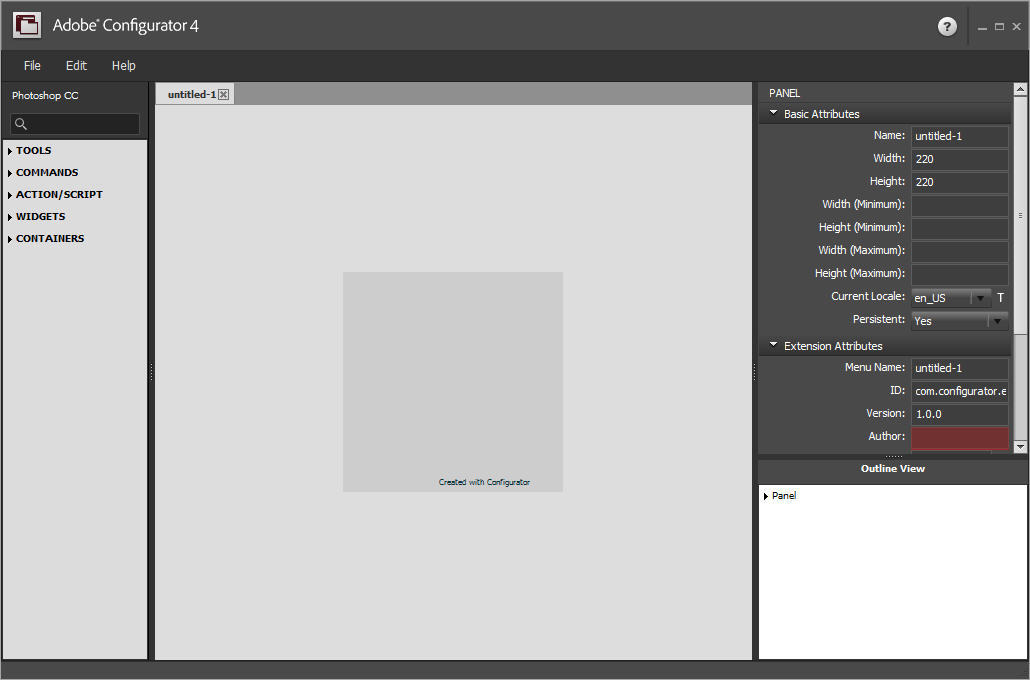Collapse the Basic Attributes section
The width and height of the screenshot is (1030, 680).
pos(772,113)
